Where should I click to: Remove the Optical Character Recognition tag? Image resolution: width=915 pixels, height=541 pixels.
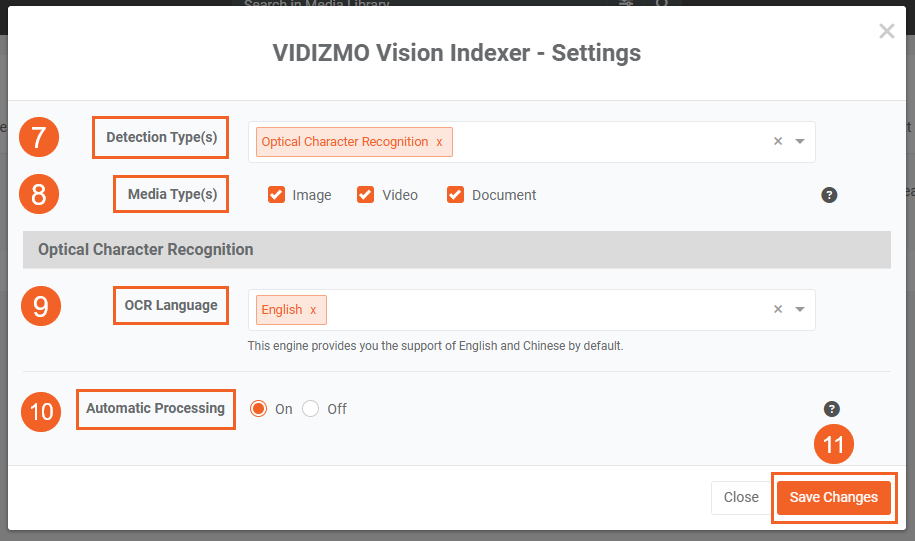tap(439, 142)
